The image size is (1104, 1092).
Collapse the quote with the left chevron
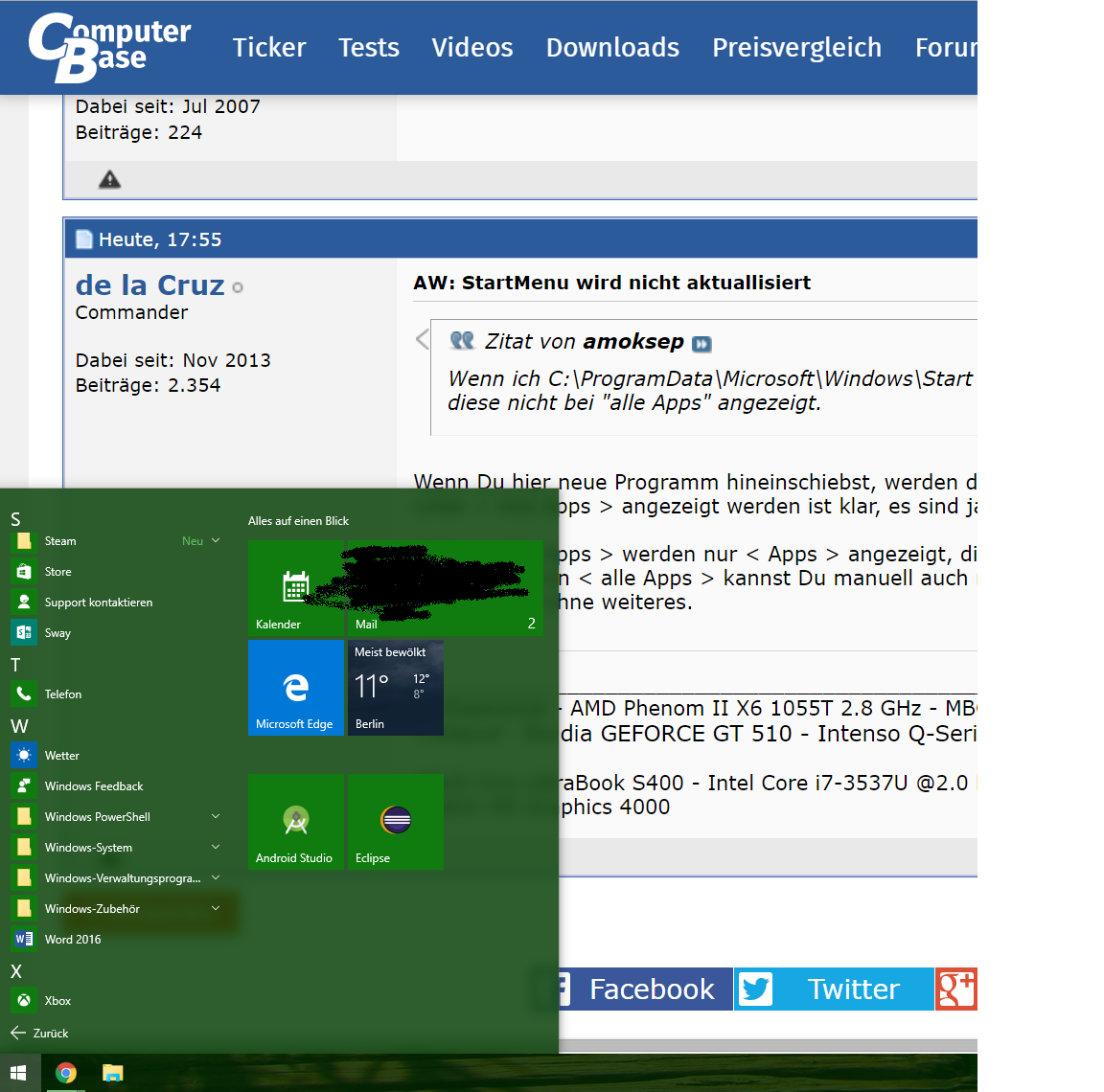coord(423,340)
